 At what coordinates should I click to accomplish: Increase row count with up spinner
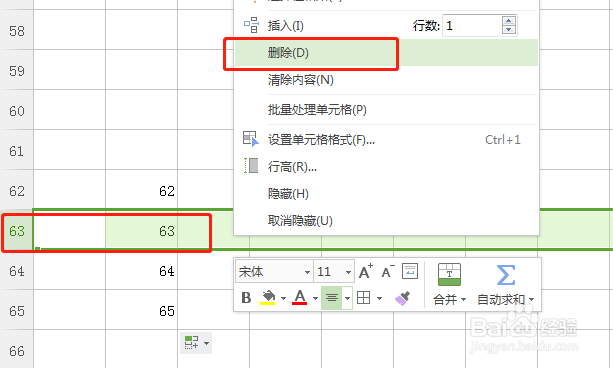(x=509, y=21)
